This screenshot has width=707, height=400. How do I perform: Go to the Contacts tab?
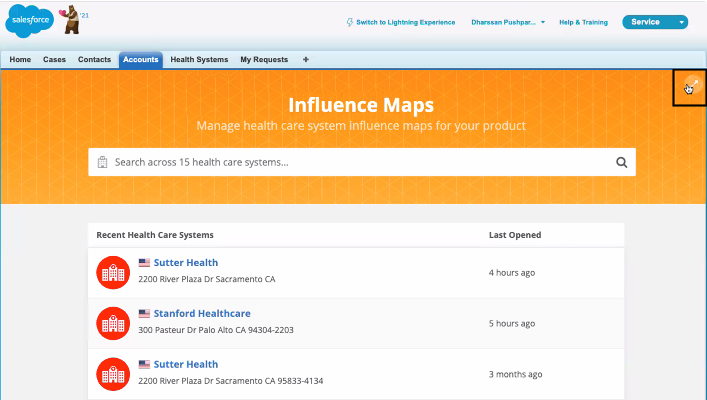(x=94, y=60)
